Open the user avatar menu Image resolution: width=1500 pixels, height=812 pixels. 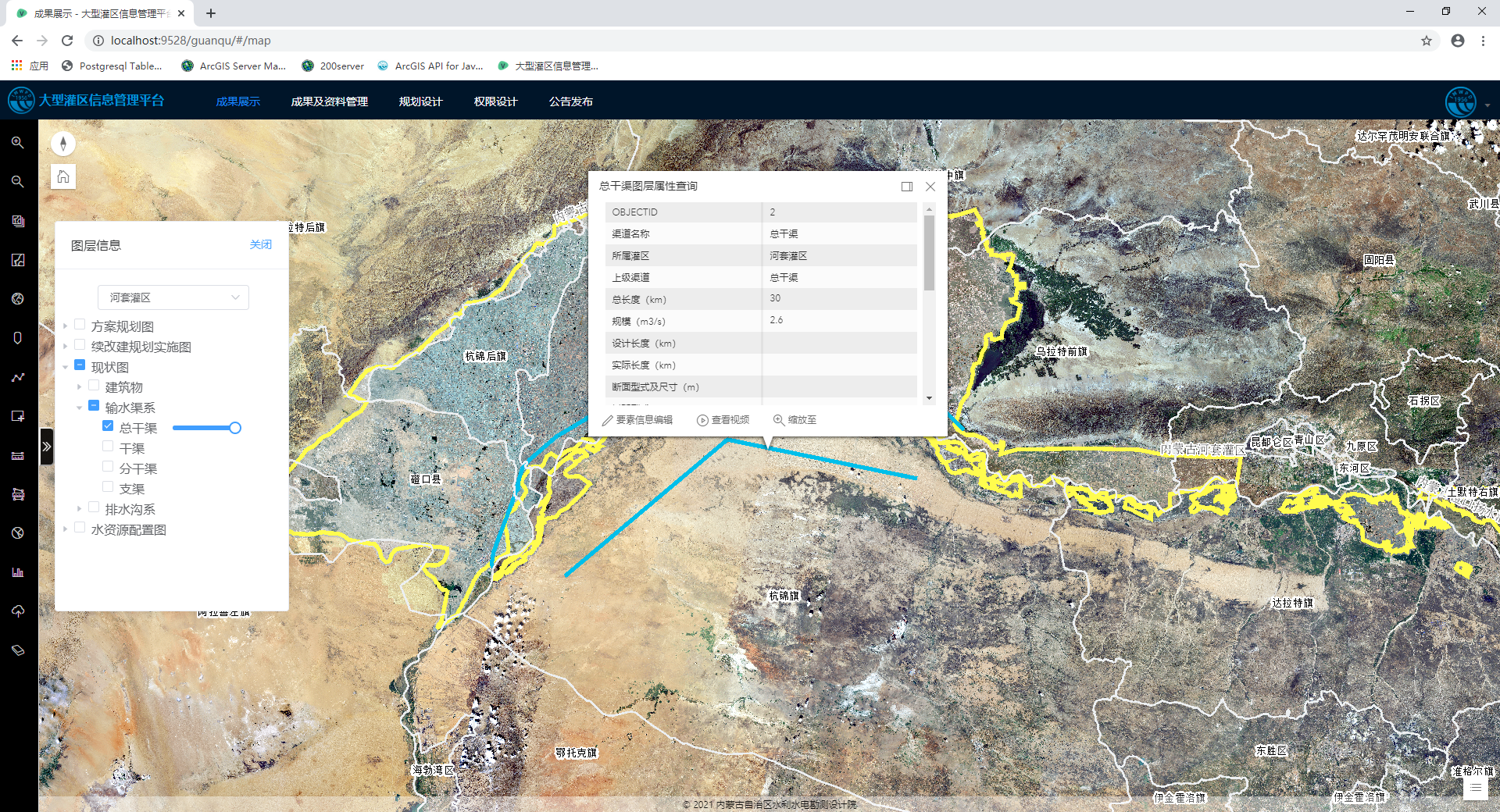coord(1460,101)
